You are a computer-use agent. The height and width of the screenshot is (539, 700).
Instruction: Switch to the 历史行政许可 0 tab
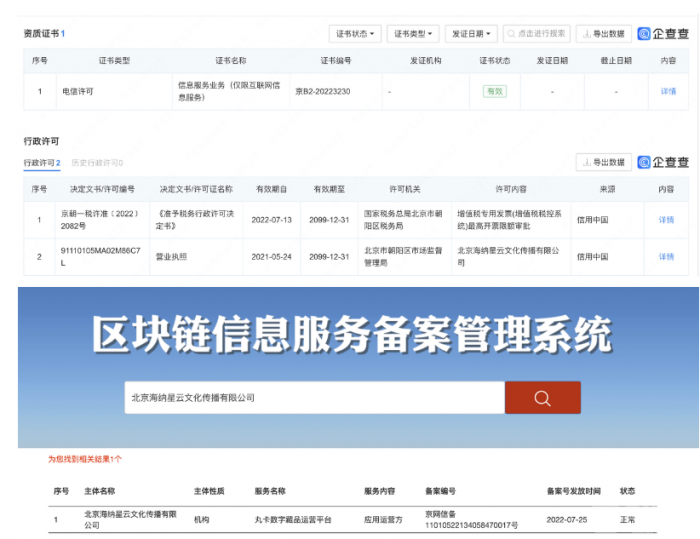click(97, 163)
